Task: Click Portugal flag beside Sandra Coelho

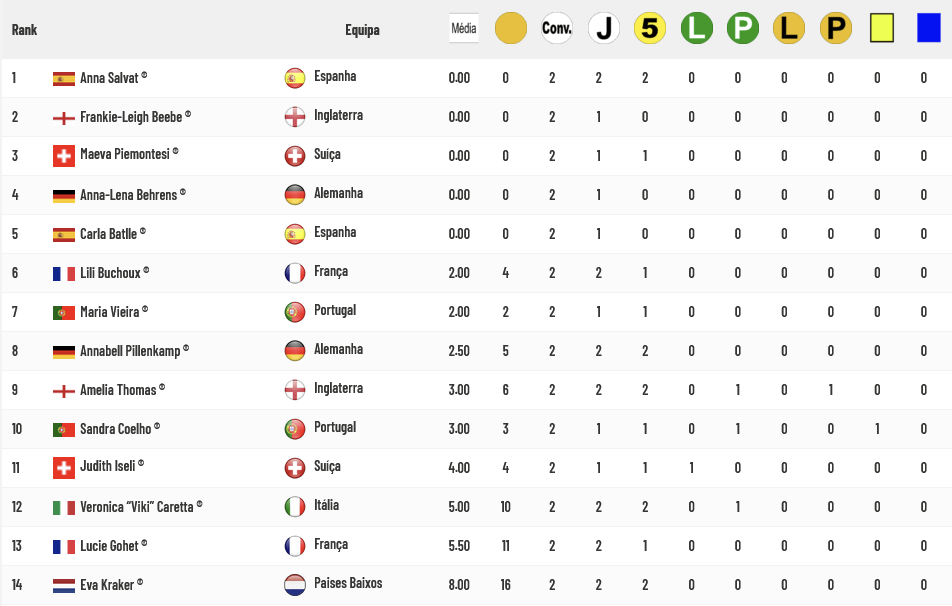Action: click(x=64, y=429)
